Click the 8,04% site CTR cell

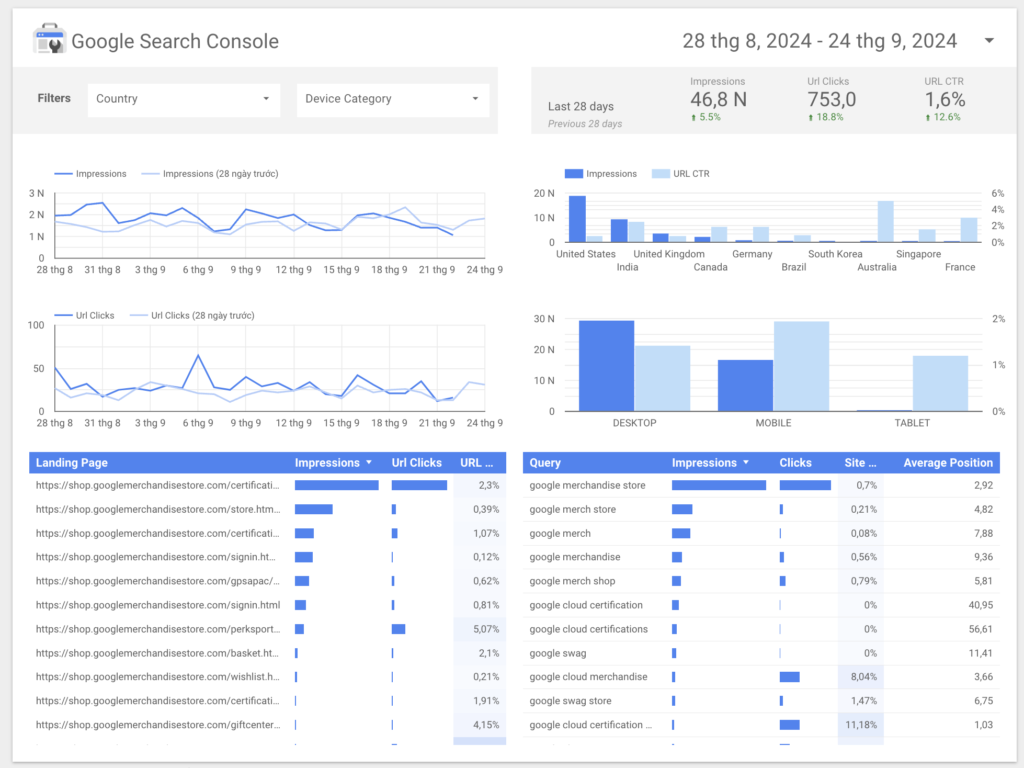(860, 677)
